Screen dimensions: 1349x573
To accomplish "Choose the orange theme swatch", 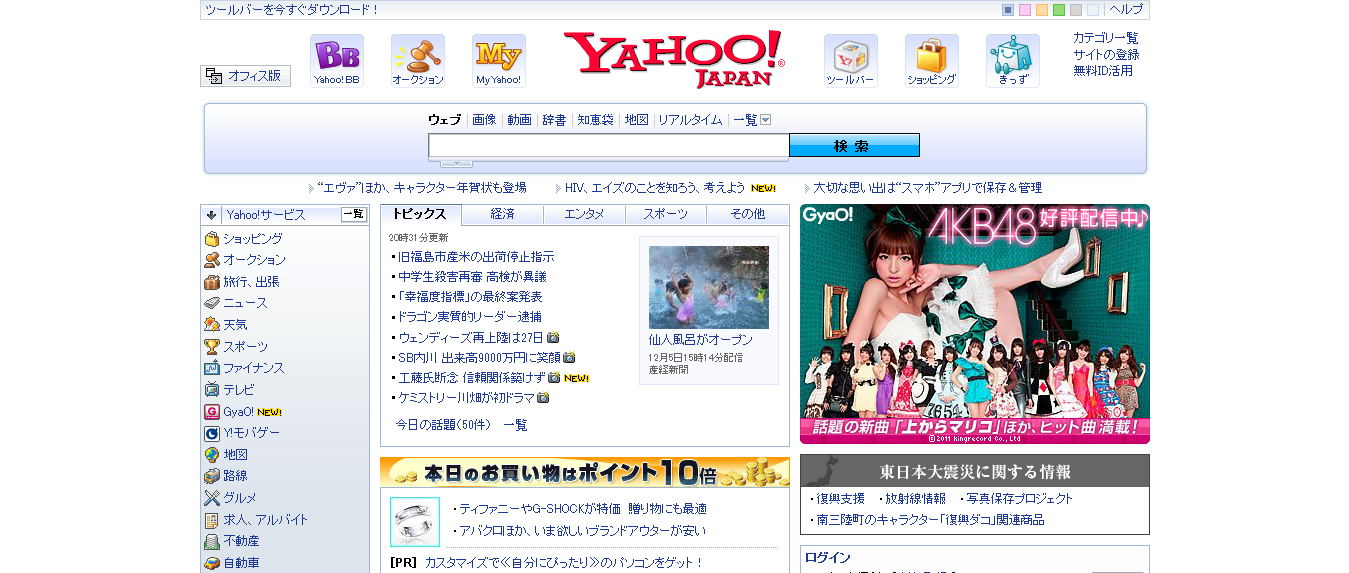I will coord(1042,10).
